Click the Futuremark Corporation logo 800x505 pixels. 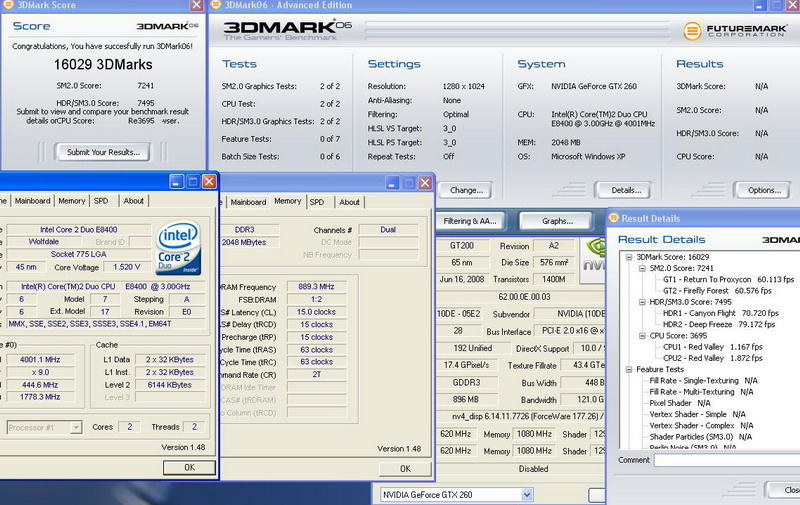tap(735, 31)
